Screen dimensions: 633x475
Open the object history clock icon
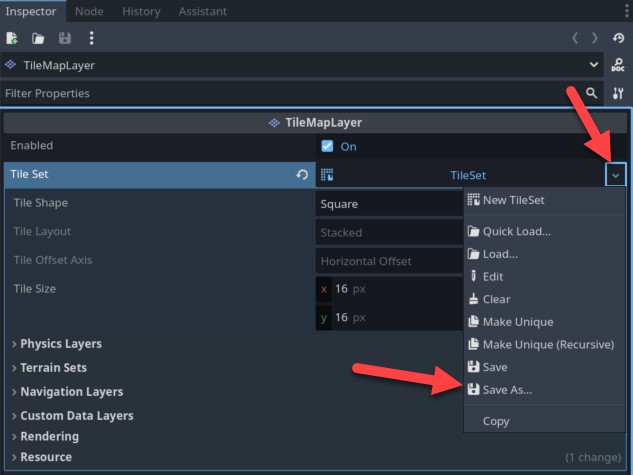click(618, 38)
